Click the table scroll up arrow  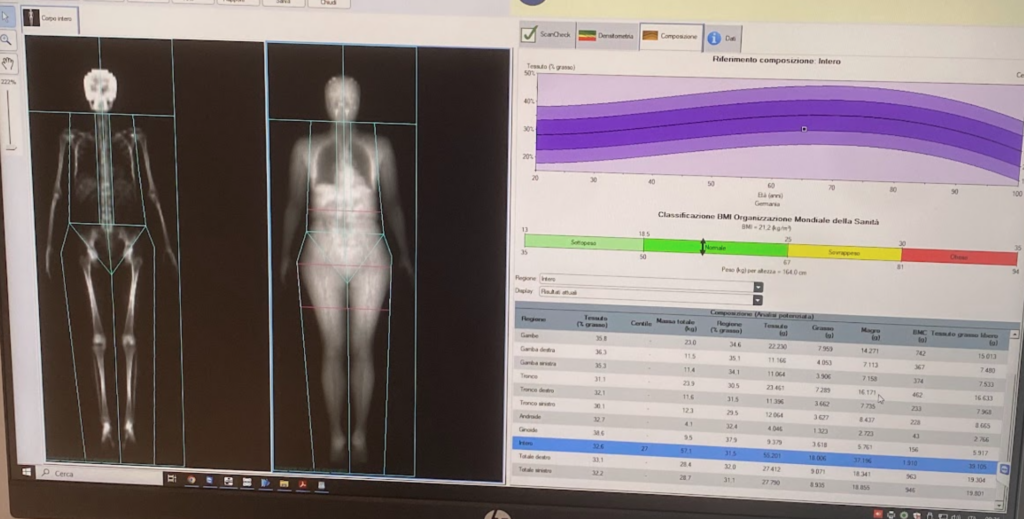(1014, 334)
